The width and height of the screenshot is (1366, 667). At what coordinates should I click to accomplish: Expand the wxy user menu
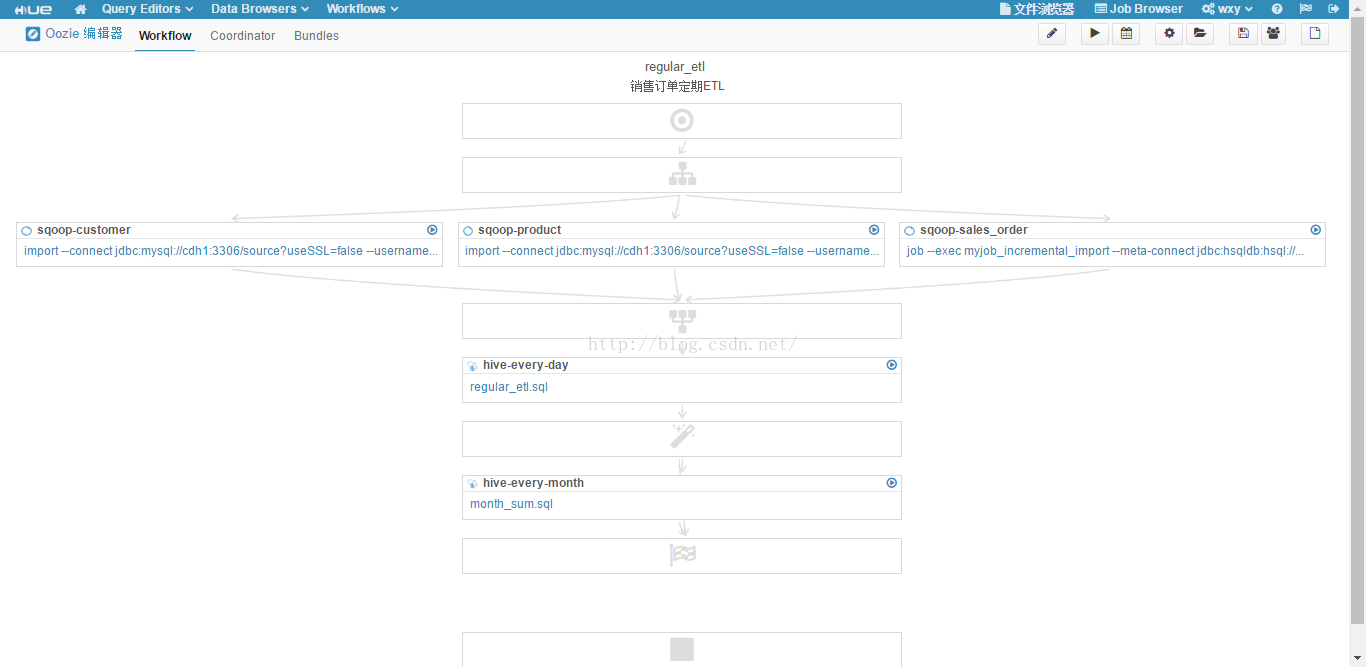pyautogui.click(x=1227, y=9)
